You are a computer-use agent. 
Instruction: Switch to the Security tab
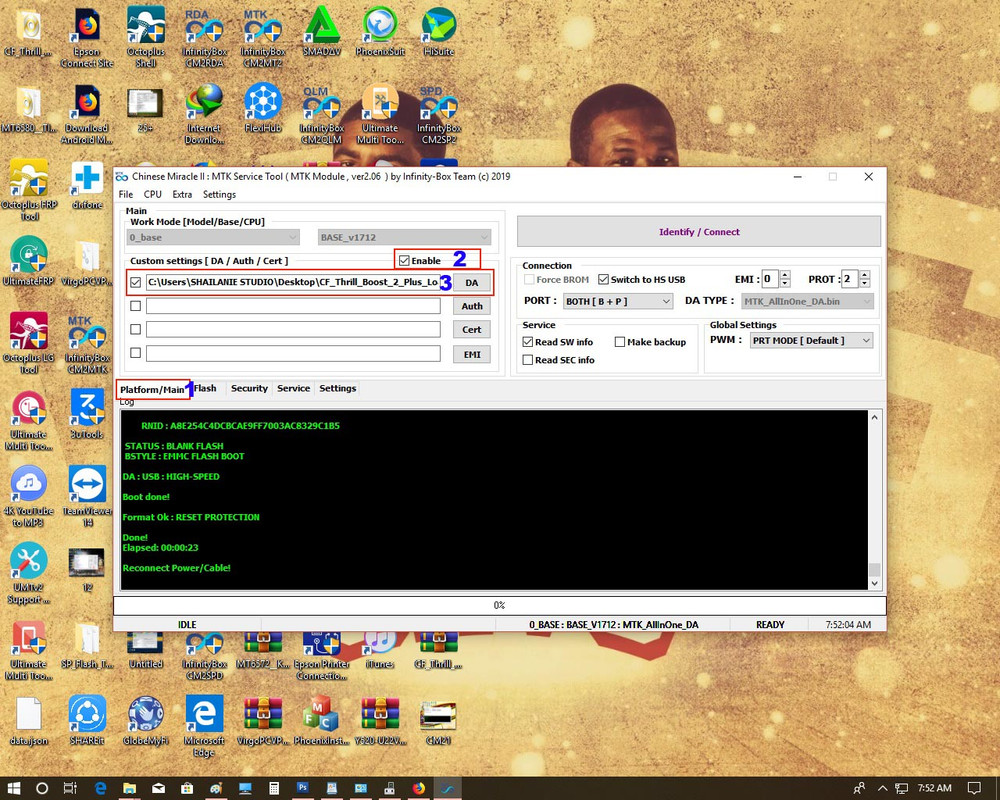coord(249,388)
